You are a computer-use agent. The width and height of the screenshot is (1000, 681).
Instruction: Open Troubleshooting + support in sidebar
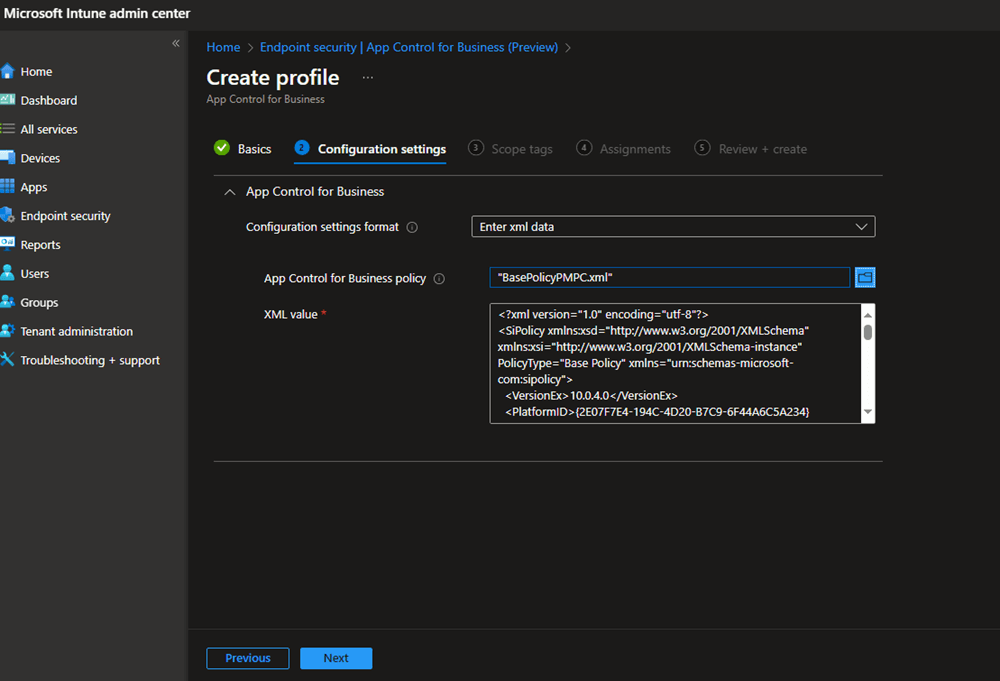(x=90, y=360)
